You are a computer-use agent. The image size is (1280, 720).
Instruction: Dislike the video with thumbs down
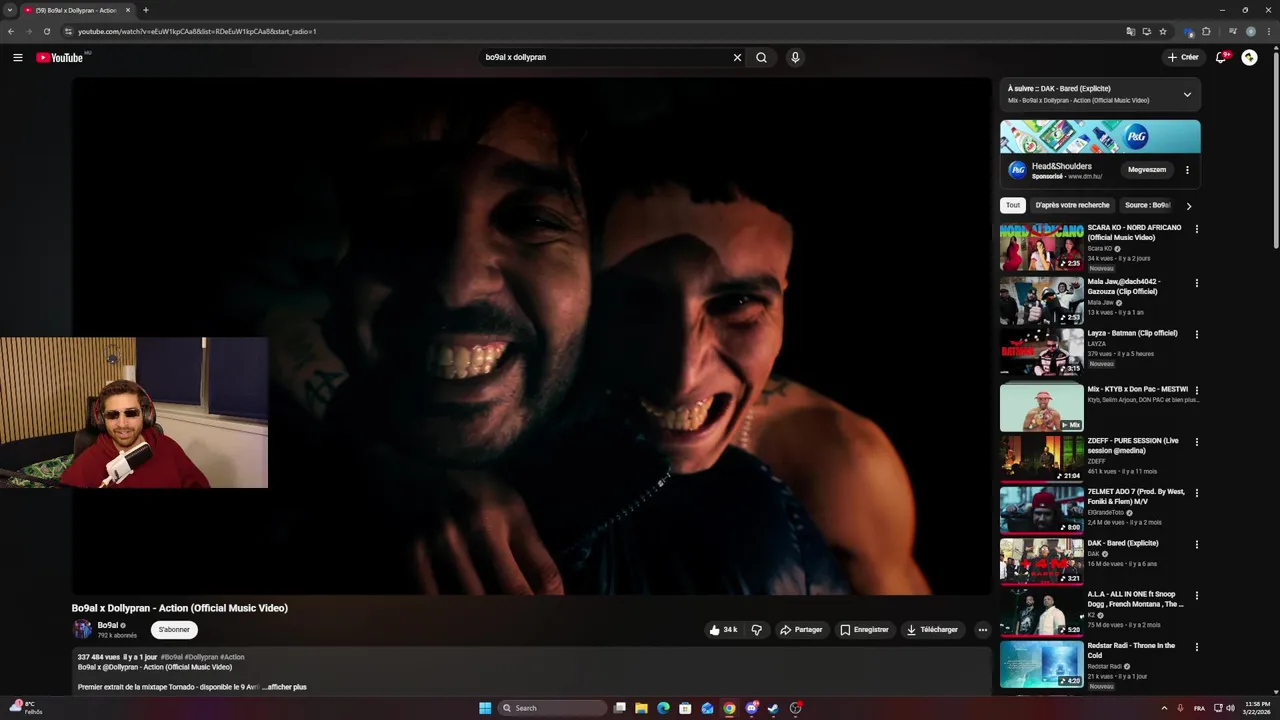pos(756,630)
